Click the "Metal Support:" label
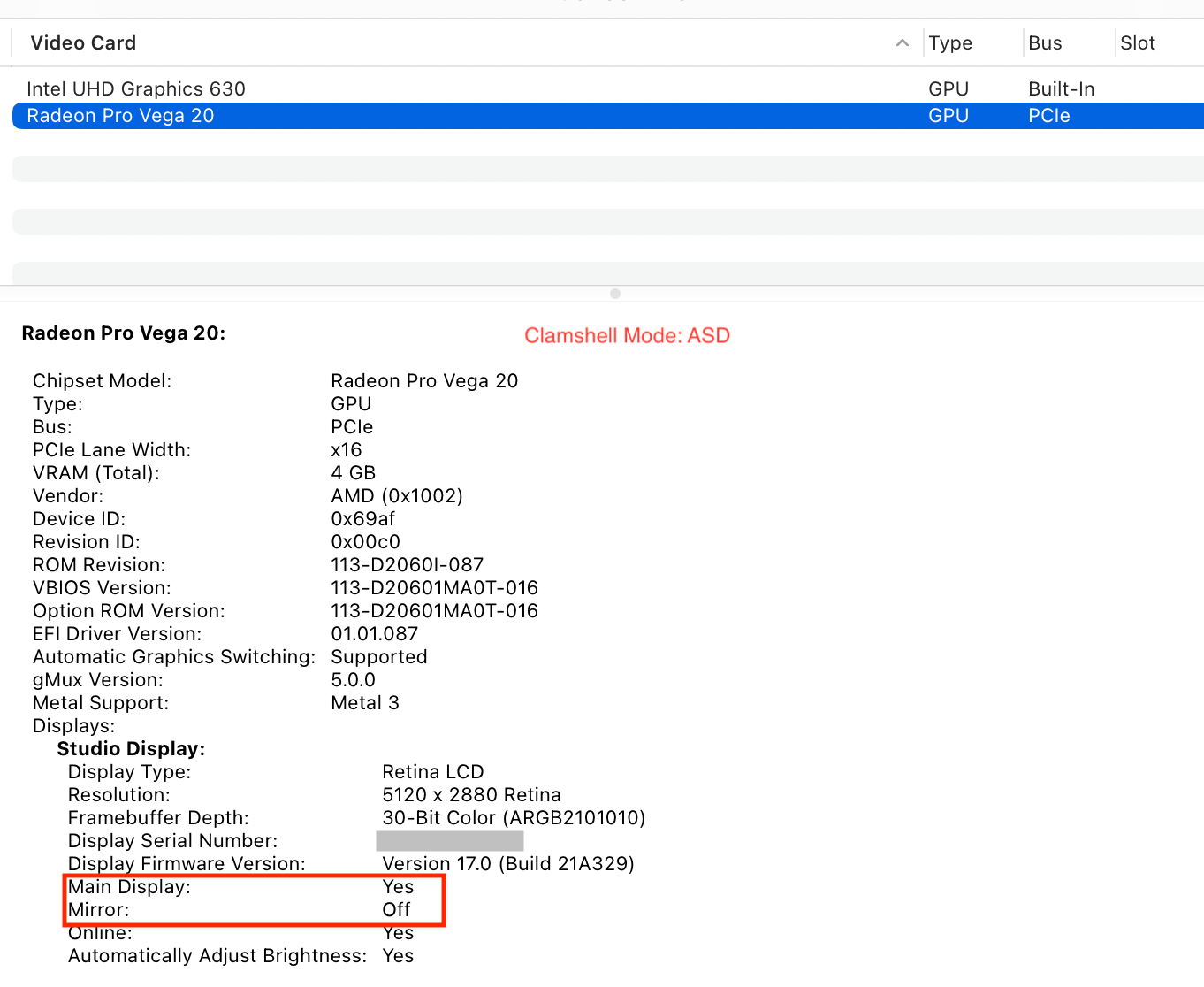The width and height of the screenshot is (1204, 987). point(101,703)
